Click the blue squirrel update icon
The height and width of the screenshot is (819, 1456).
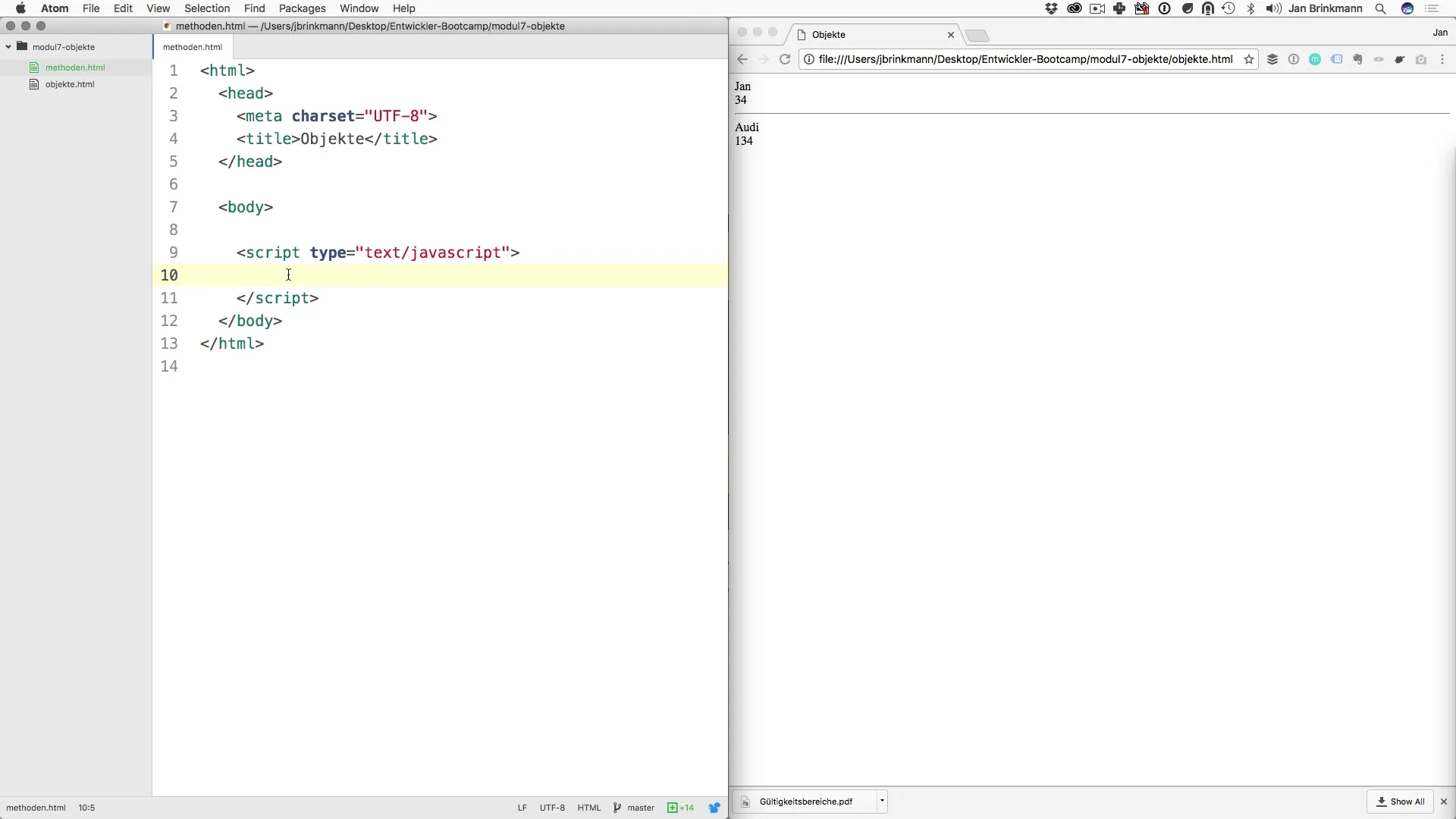714,808
